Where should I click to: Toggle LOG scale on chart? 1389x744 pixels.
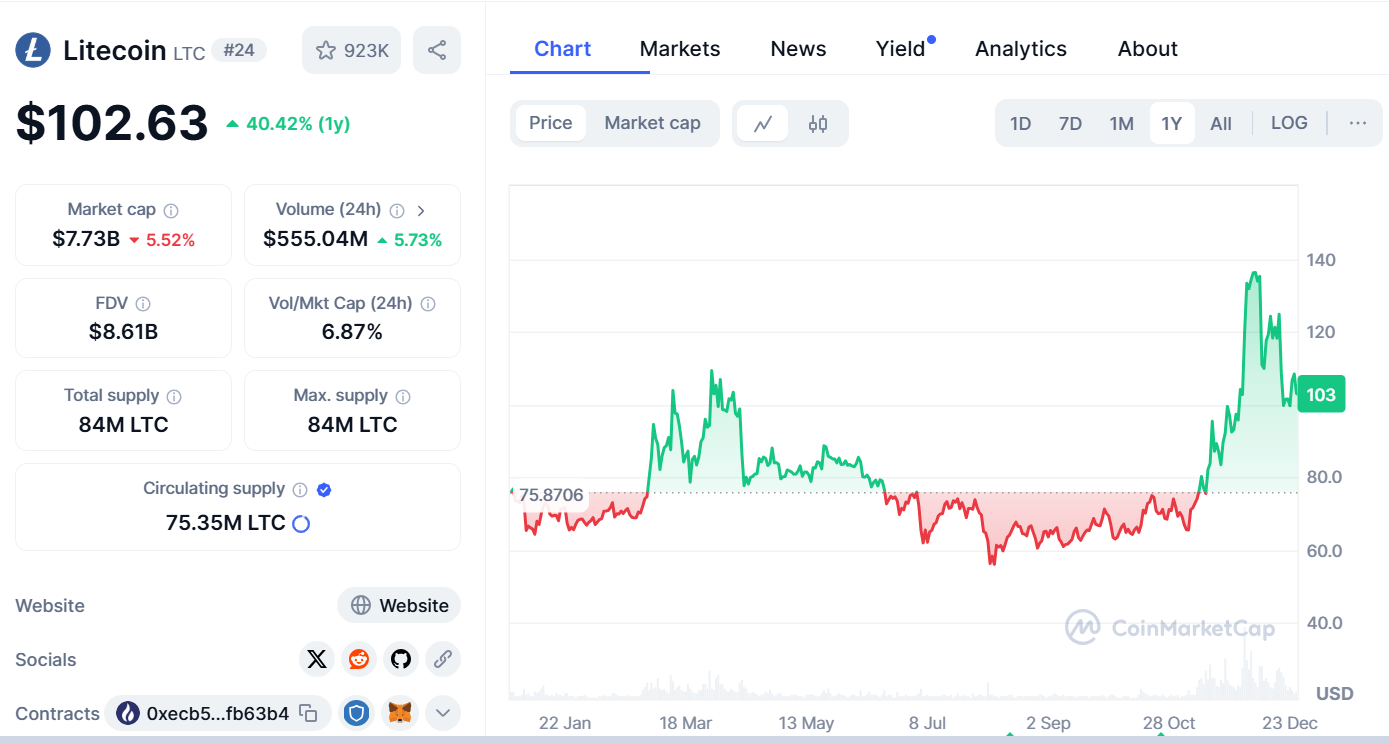[x=1289, y=123]
